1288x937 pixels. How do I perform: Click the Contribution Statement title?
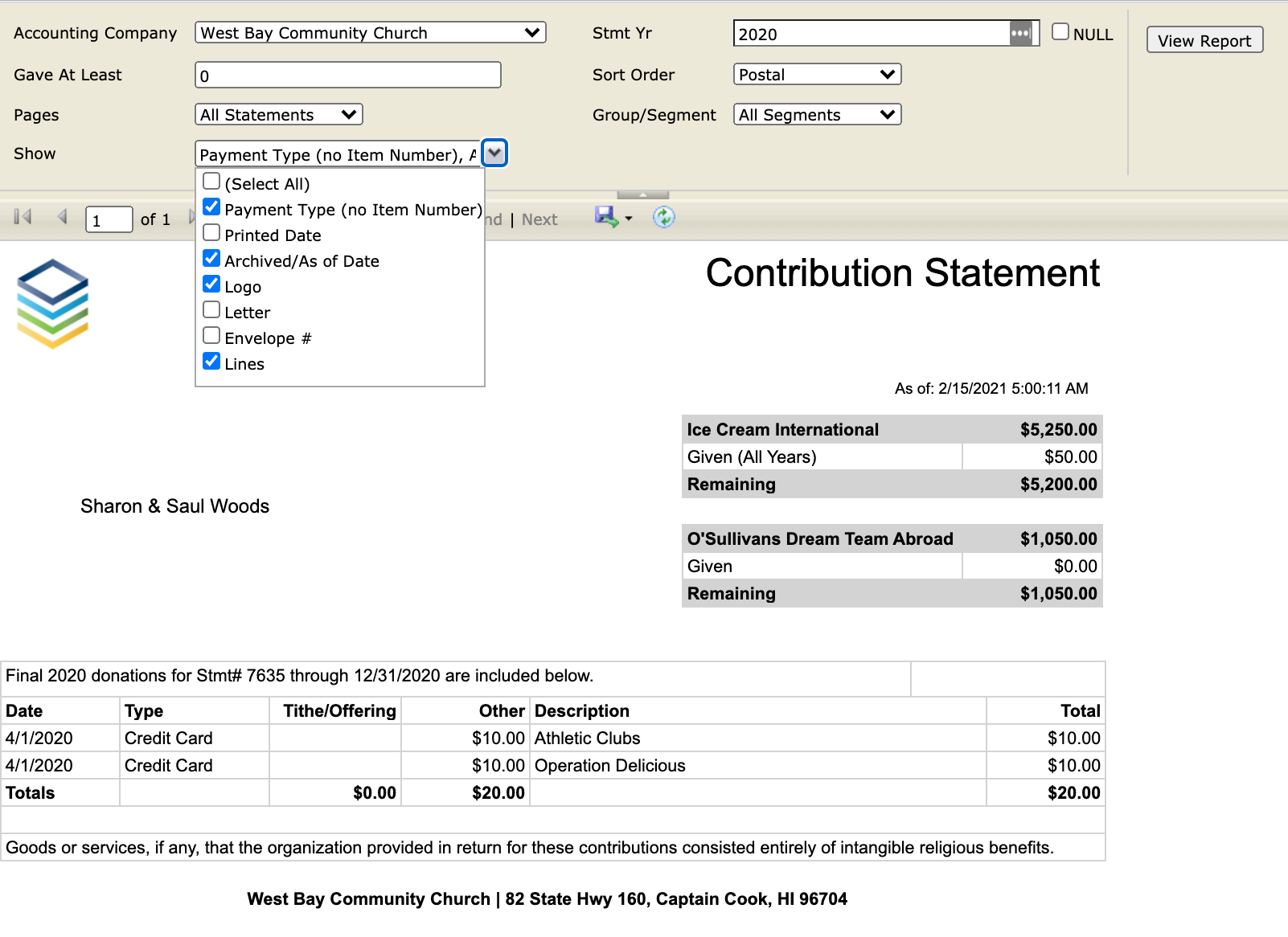902,273
